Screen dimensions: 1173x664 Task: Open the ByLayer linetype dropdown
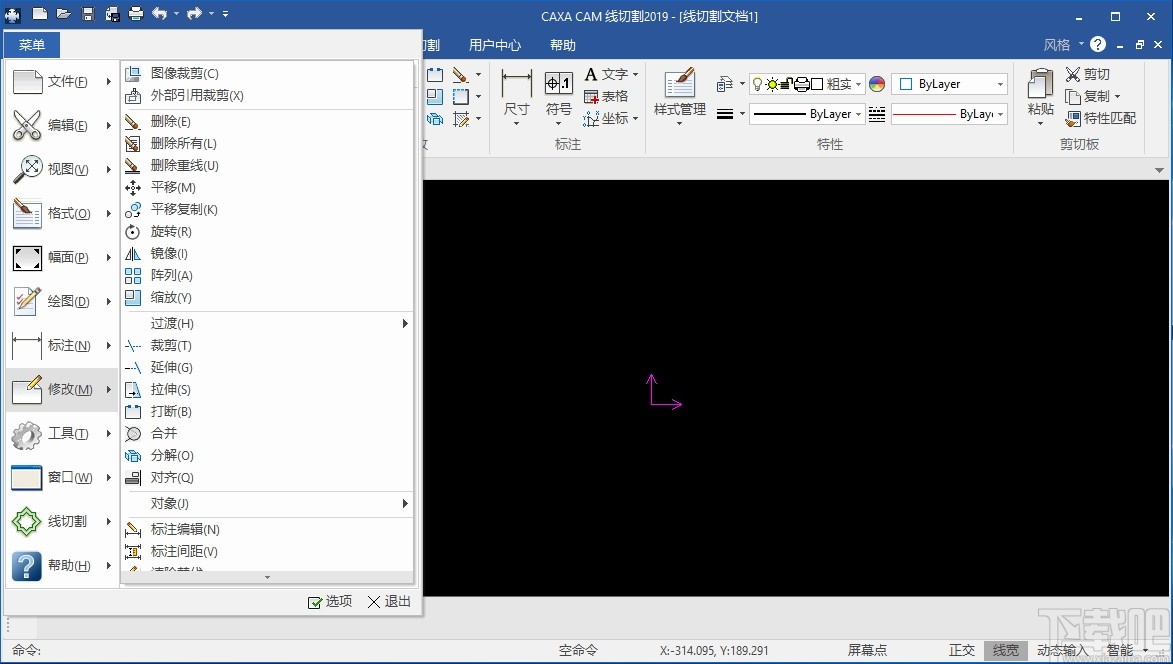(x=807, y=114)
